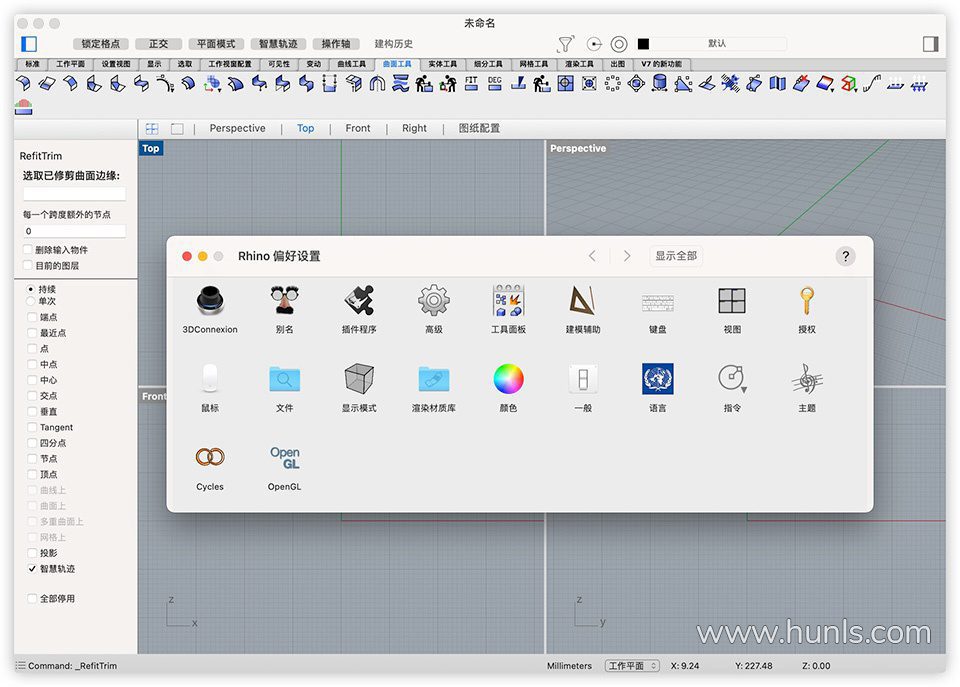960x687 pixels.
Task: Click the Millimeters units in status bar
Action: pyautogui.click(x=569, y=666)
